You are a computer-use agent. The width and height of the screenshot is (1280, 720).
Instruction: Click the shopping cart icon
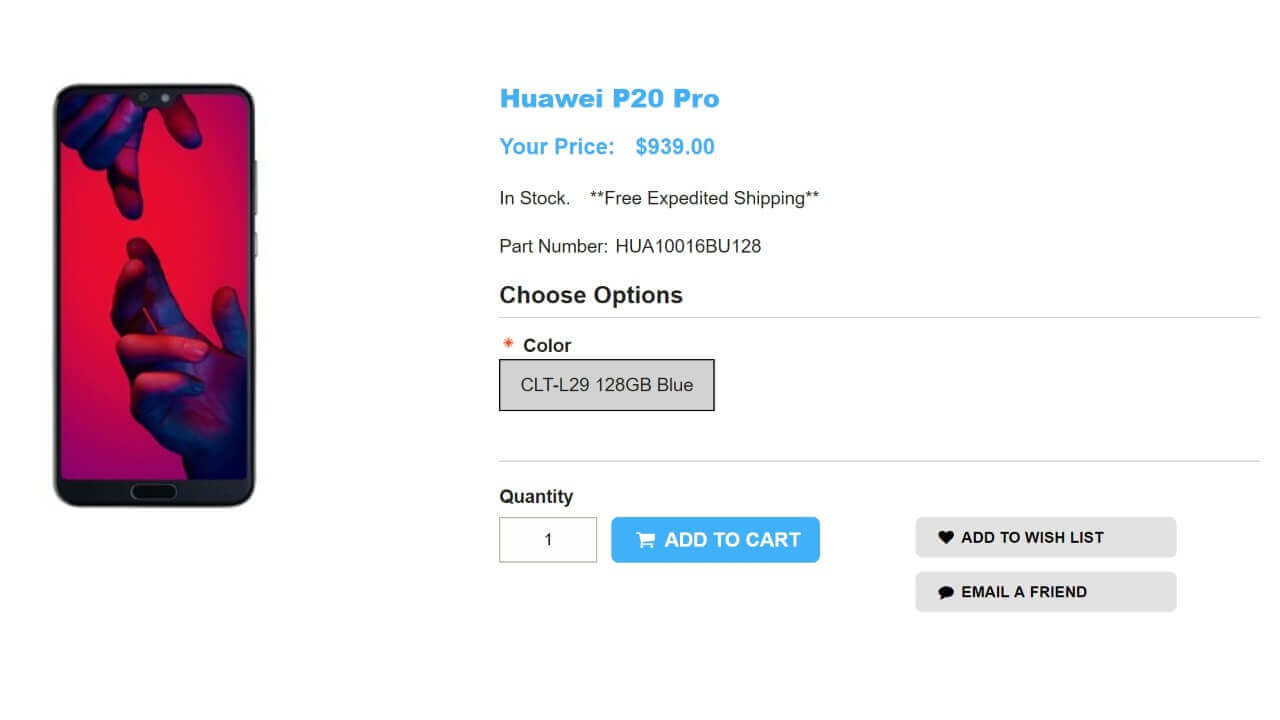coord(646,540)
